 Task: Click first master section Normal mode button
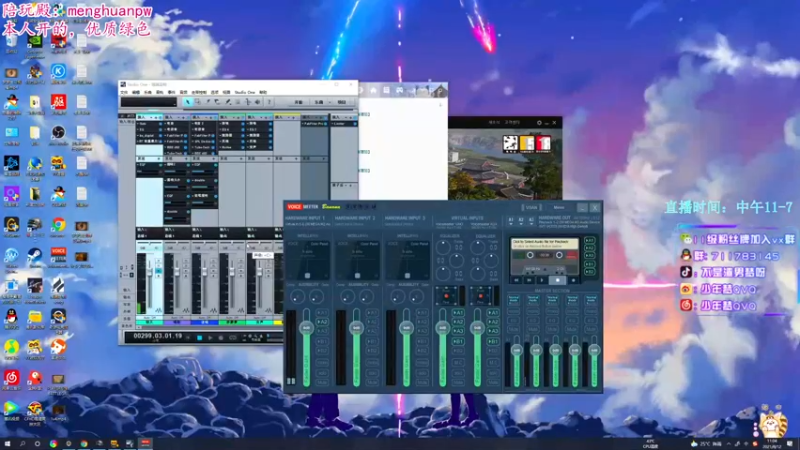pos(513,299)
